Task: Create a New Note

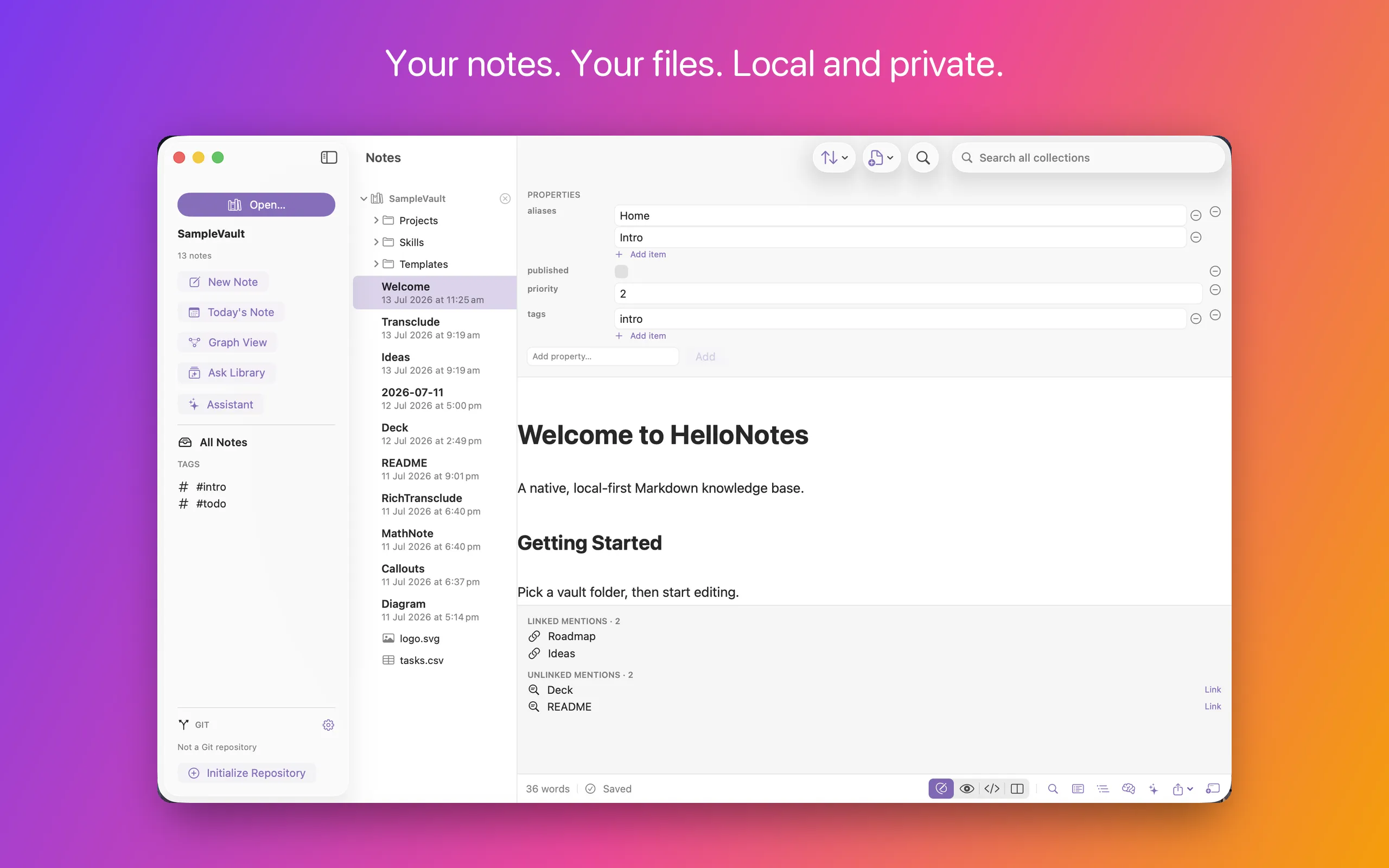Action: [224, 282]
